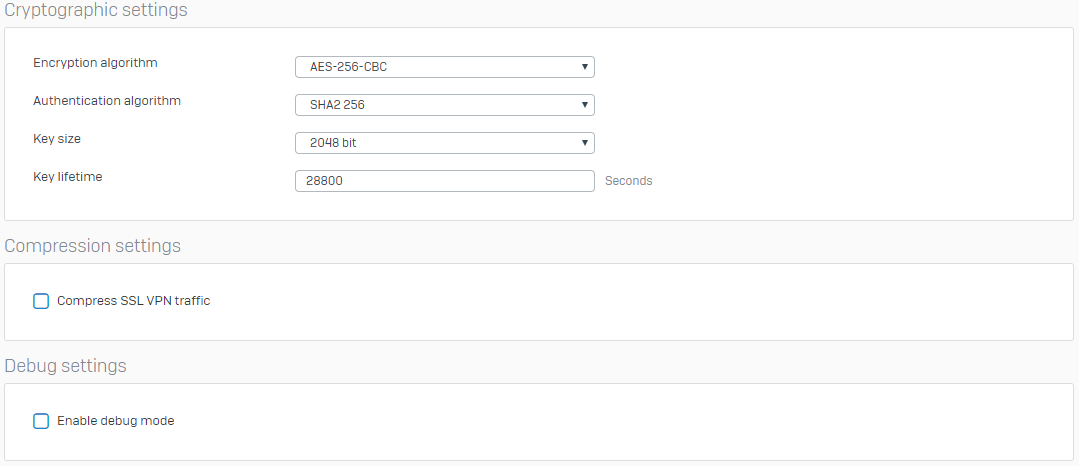Click the Key lifetime input field

coord(444,181)
